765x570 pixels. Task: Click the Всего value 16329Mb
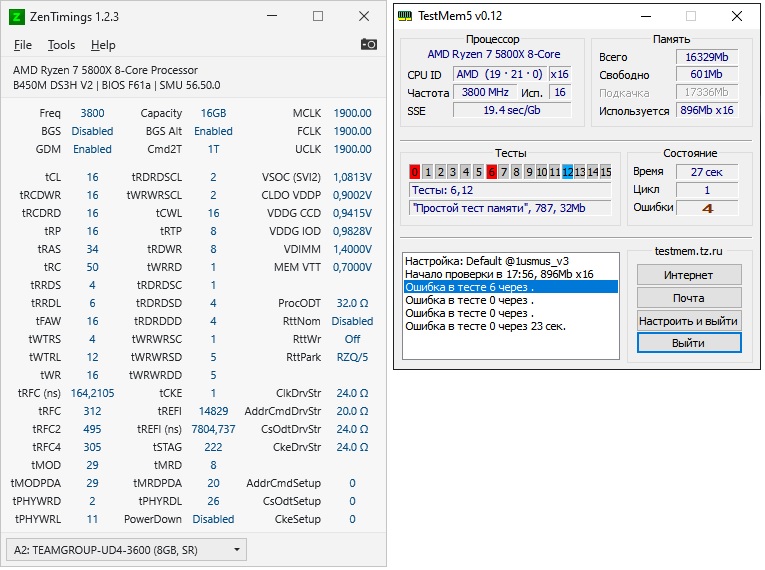(x=707, y=57)
